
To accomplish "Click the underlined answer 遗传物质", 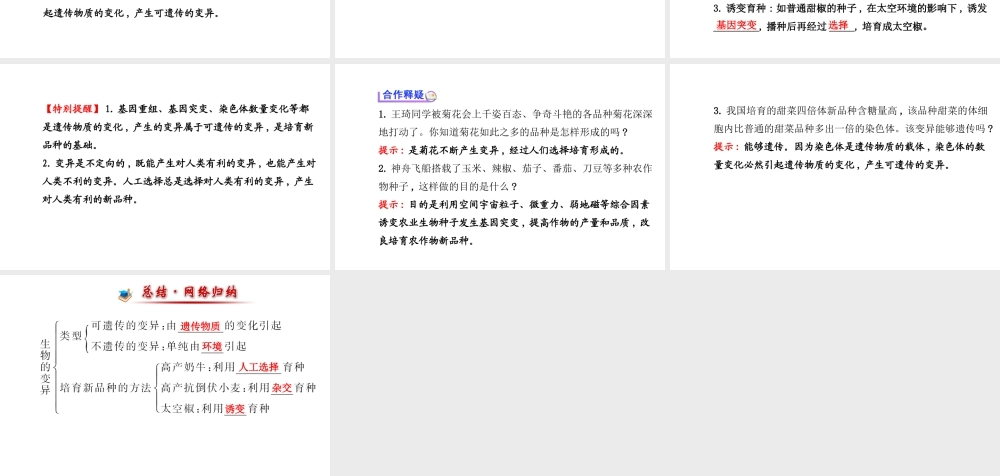I will pyautogui.click(x=200, y=326).
